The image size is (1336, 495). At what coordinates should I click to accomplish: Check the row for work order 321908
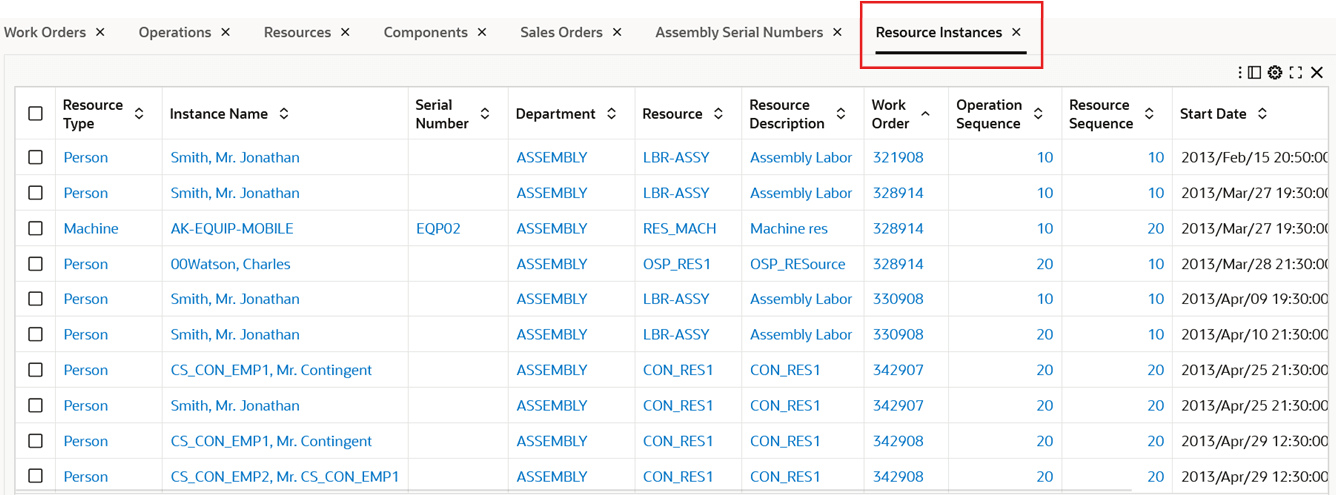pyautogui.click(x=36, y=157)
